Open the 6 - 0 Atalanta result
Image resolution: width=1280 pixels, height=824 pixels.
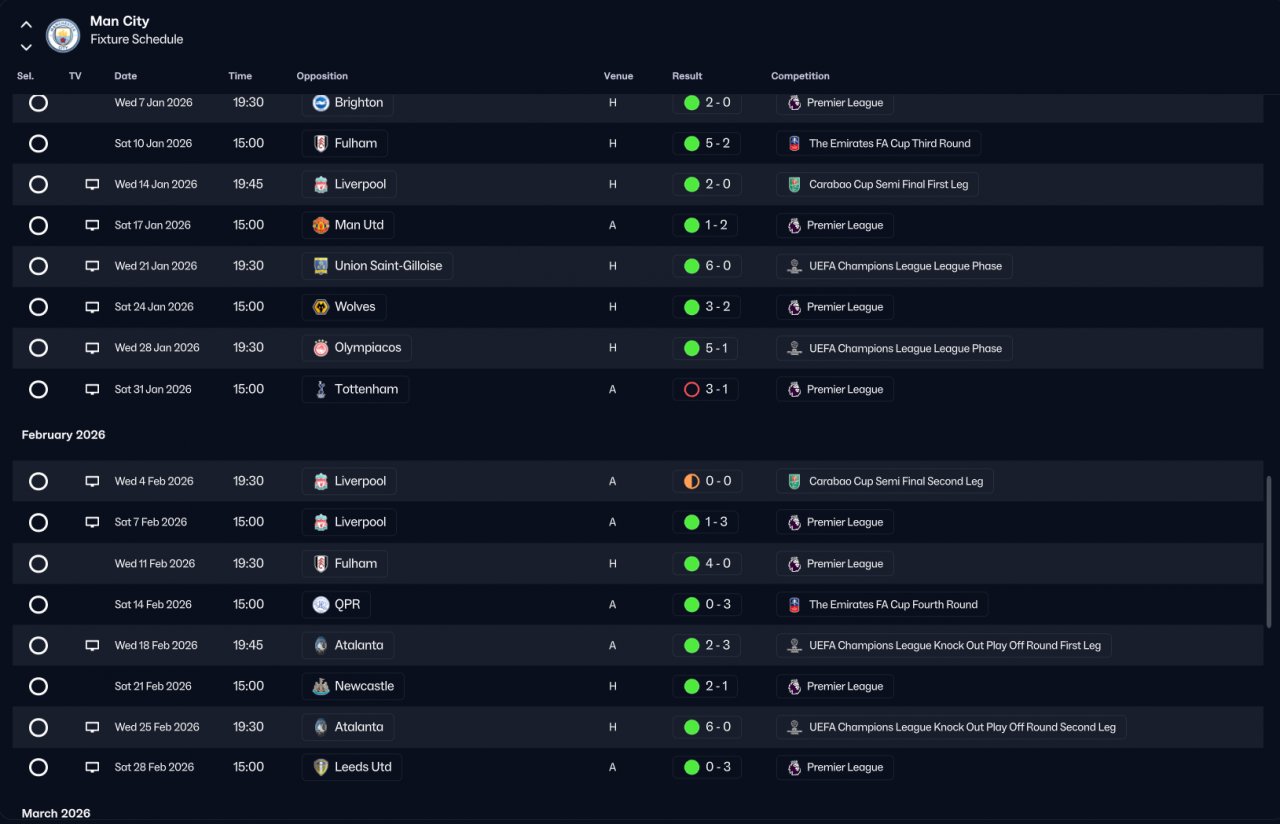(706, 727)
